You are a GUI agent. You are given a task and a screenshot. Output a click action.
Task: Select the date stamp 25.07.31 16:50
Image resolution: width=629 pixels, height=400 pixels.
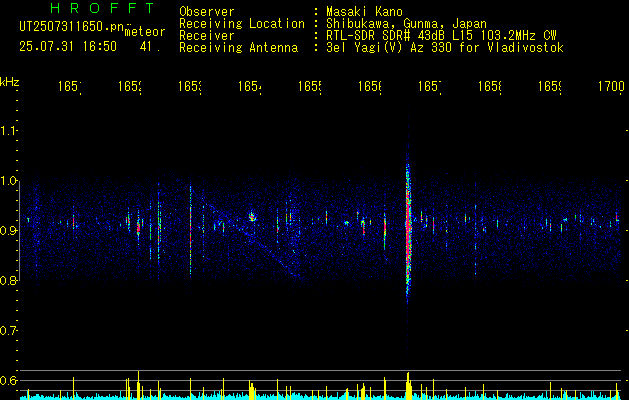pos(68,47)
